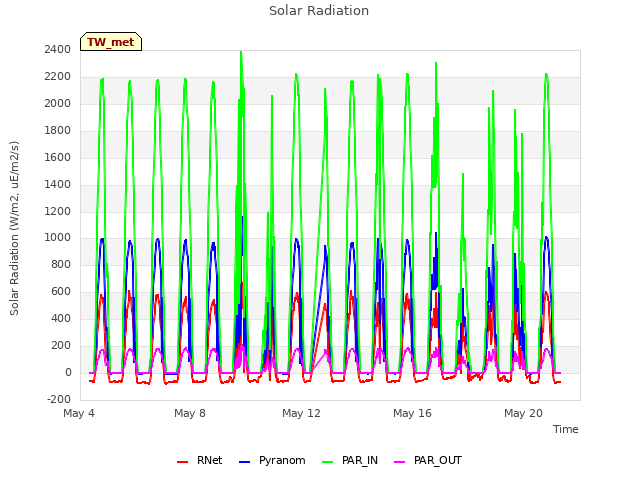Click the -200 y-axis tick label

point(59,400)
